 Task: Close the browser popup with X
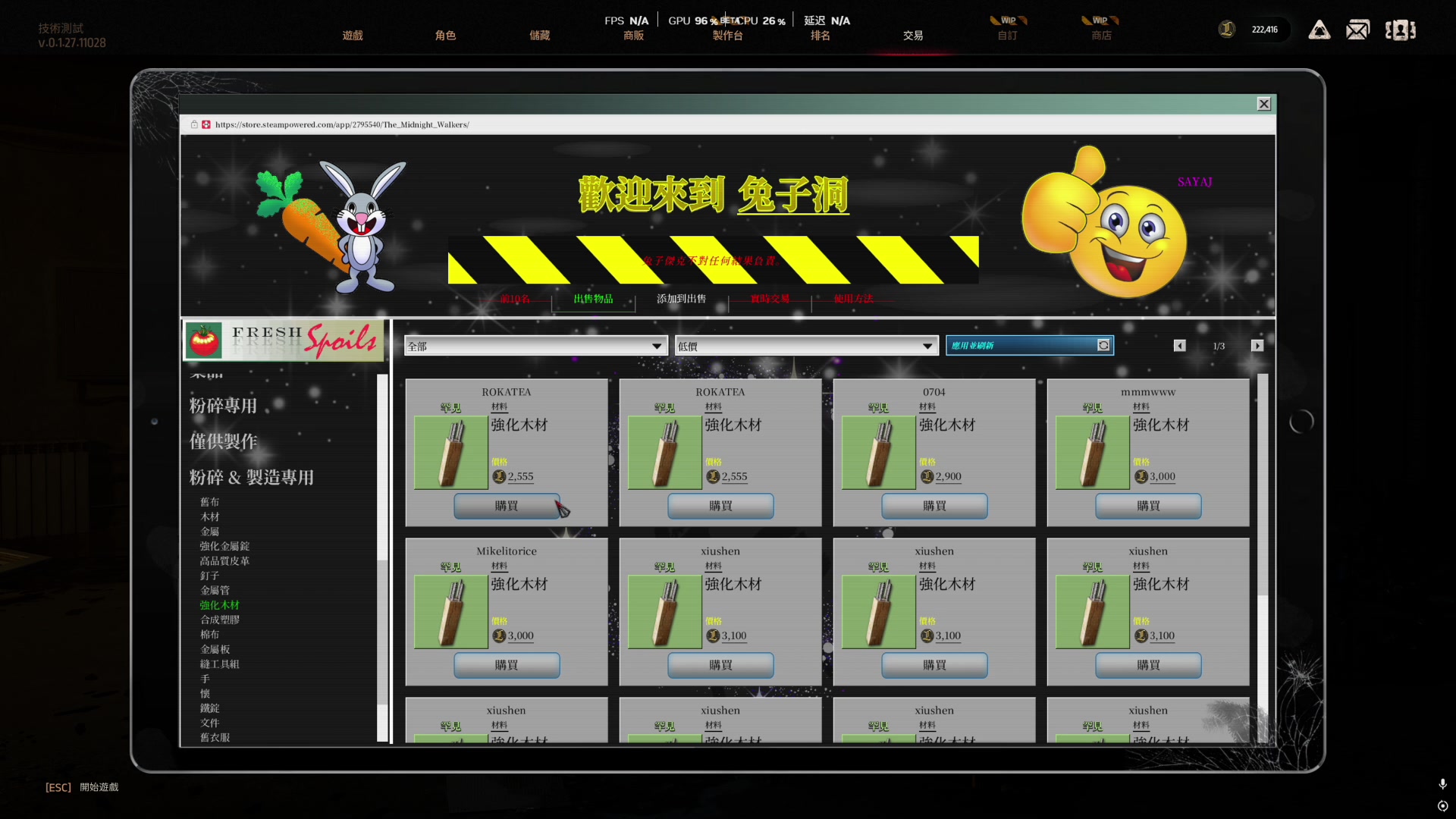coord(1263,104)
